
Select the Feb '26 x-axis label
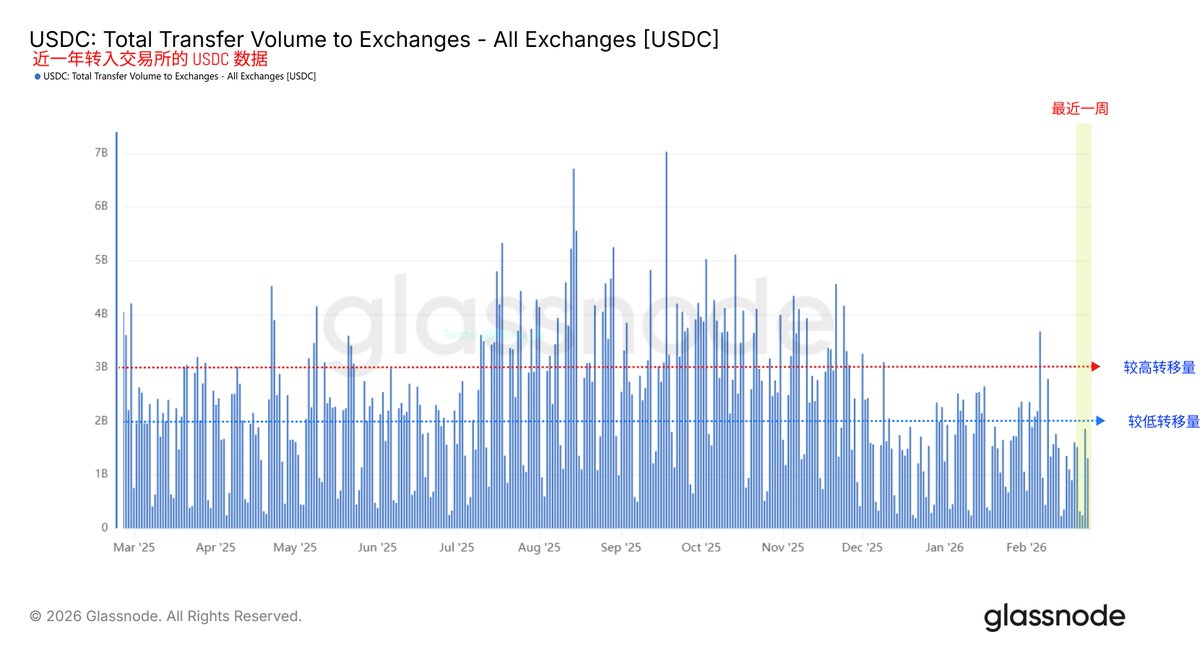tap(1026, 548)
